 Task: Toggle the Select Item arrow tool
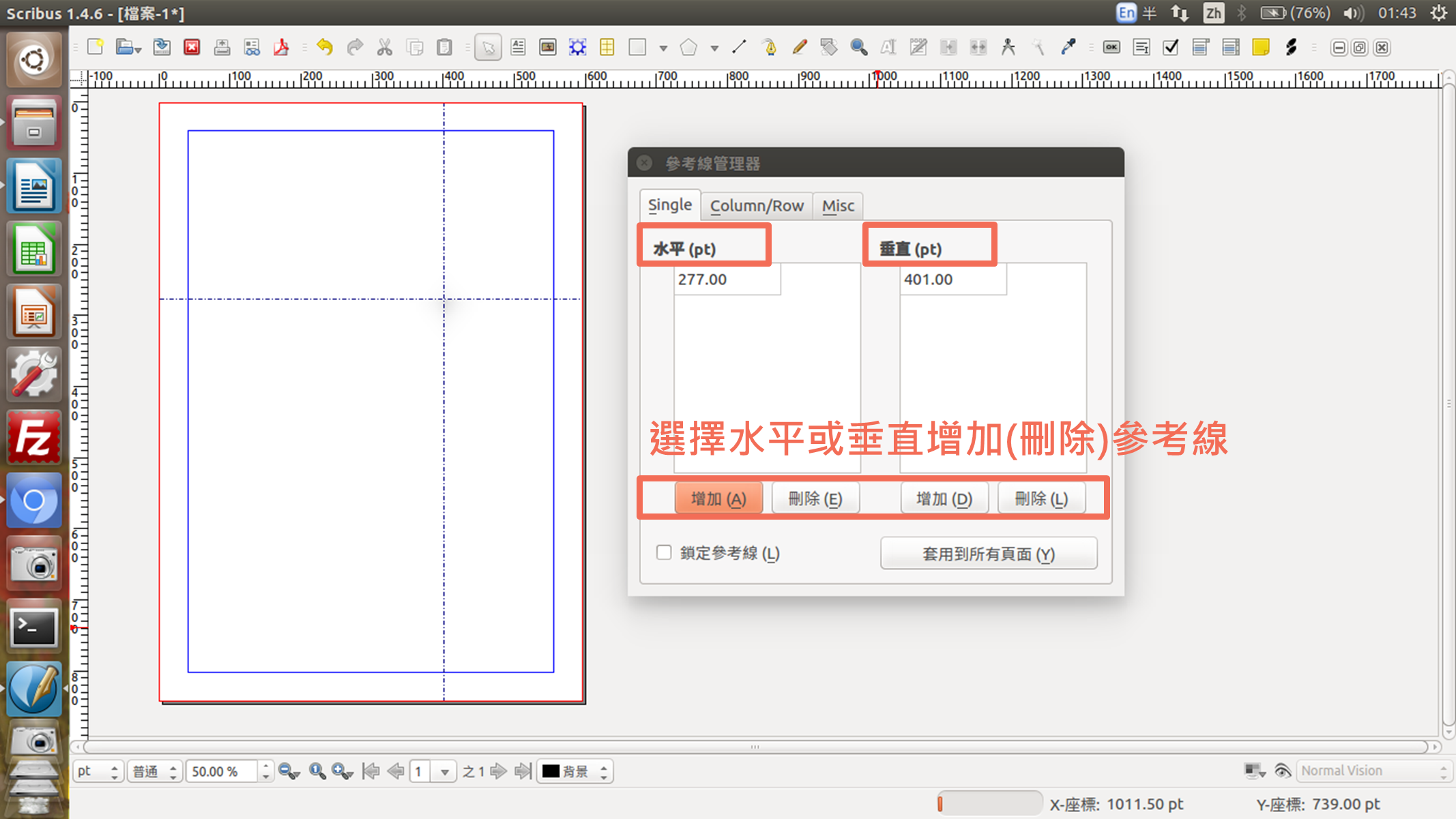pos(489,47)
